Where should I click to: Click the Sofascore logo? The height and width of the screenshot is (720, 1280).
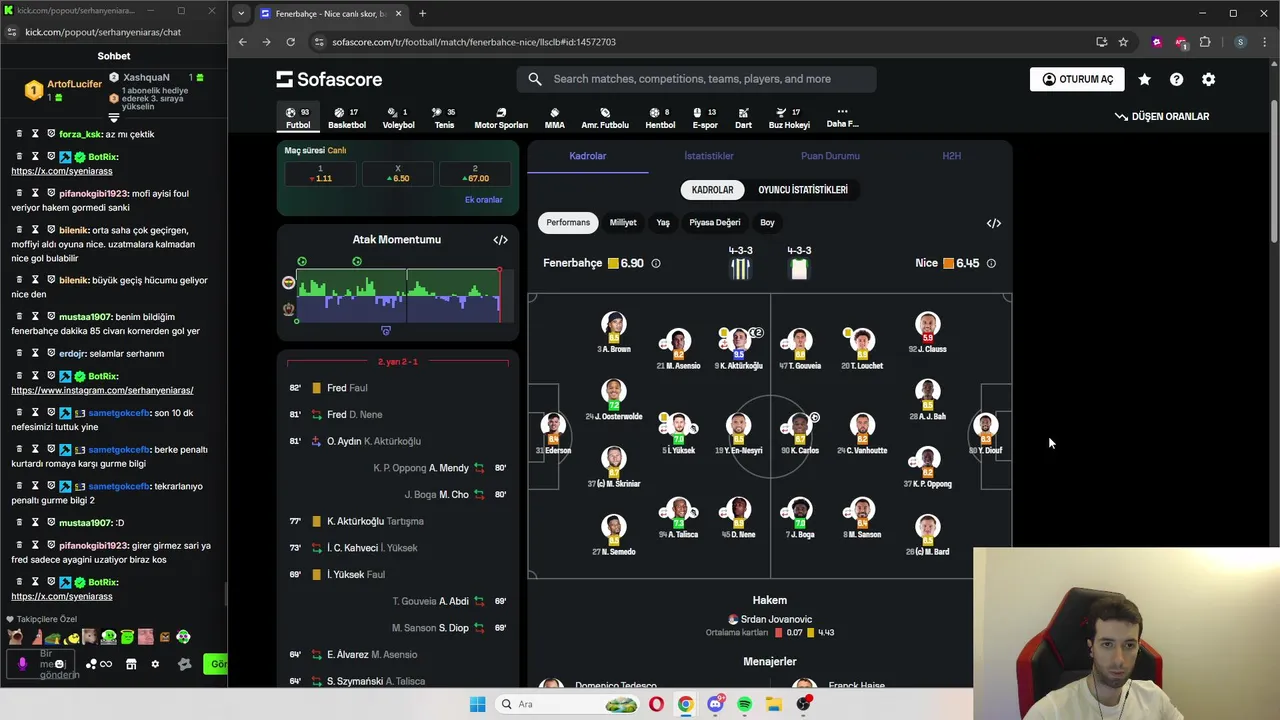329,79
